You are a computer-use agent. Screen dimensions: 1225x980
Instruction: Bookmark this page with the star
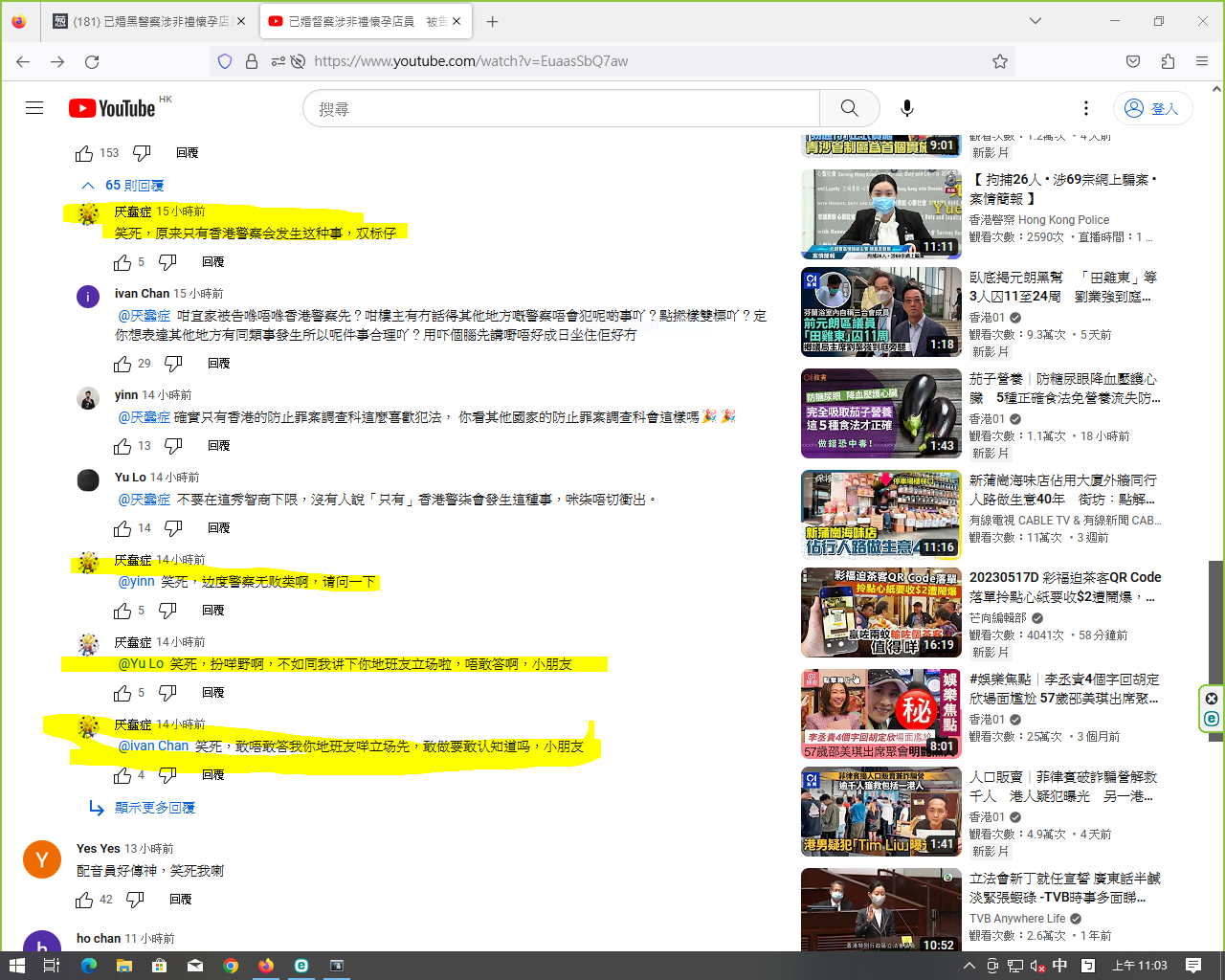click(1000, 61)
